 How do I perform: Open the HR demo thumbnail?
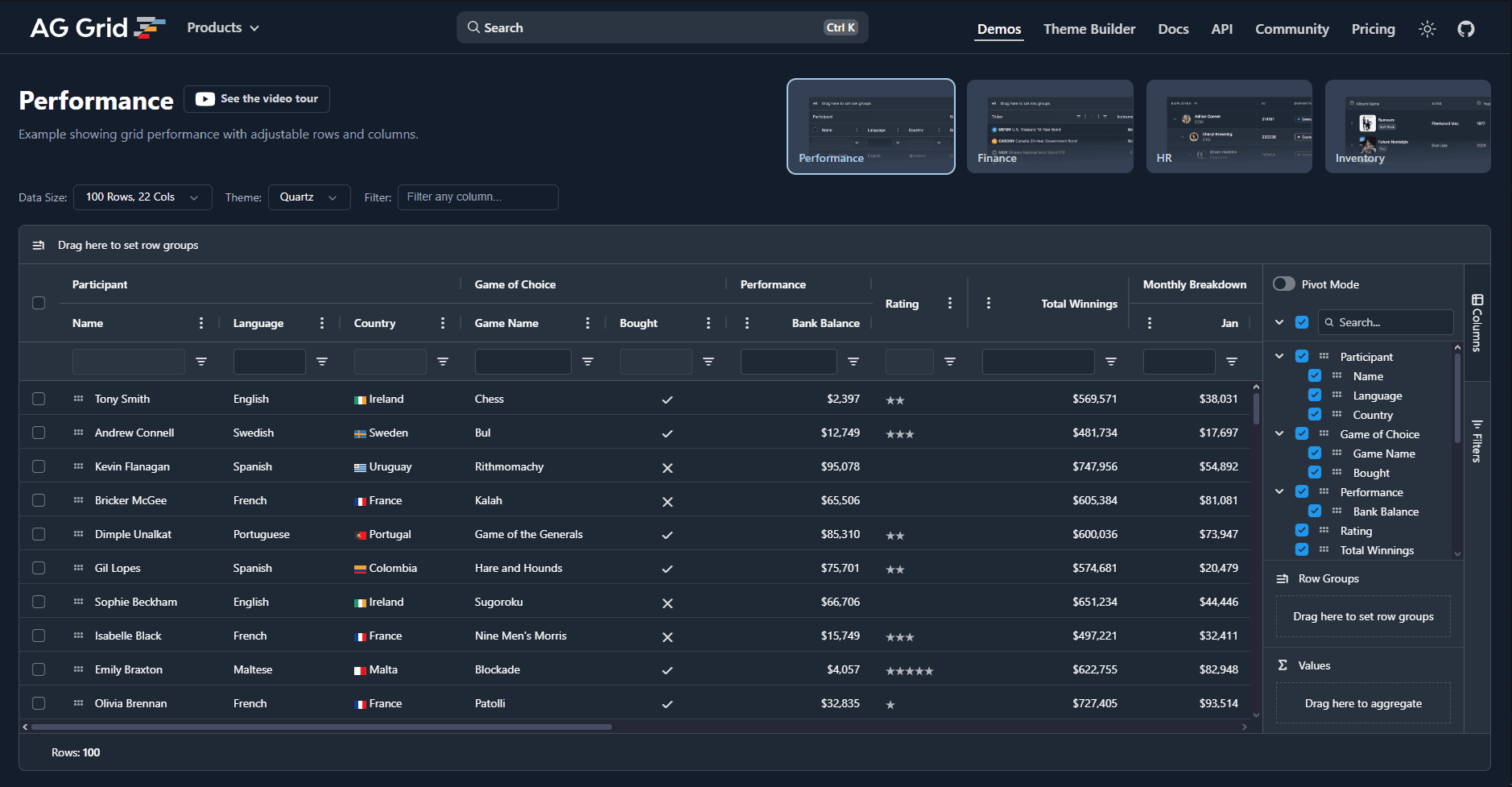pyautogui.click(x=1229, y=126)
